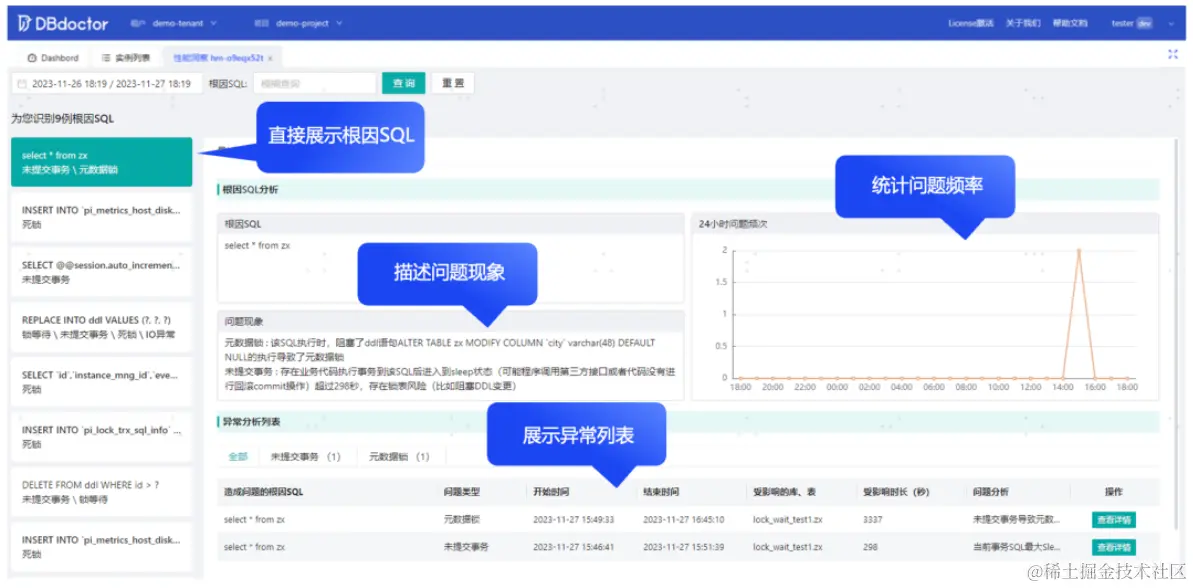Click the 受影响的库、表 column header
This screenshot has width=1193, height=588.
coord(783,492)
